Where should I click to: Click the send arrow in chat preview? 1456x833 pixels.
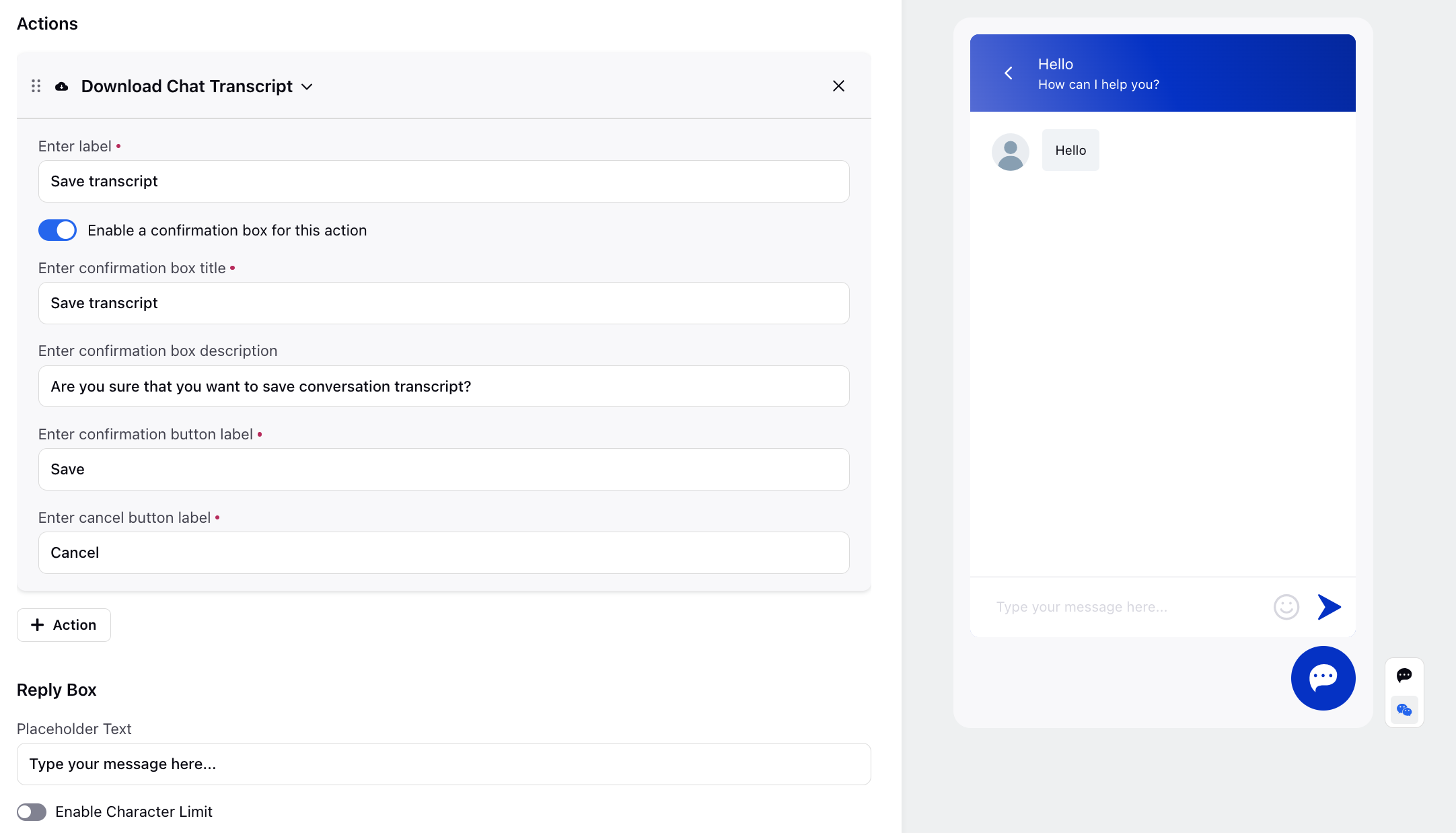pos(1329,607)
